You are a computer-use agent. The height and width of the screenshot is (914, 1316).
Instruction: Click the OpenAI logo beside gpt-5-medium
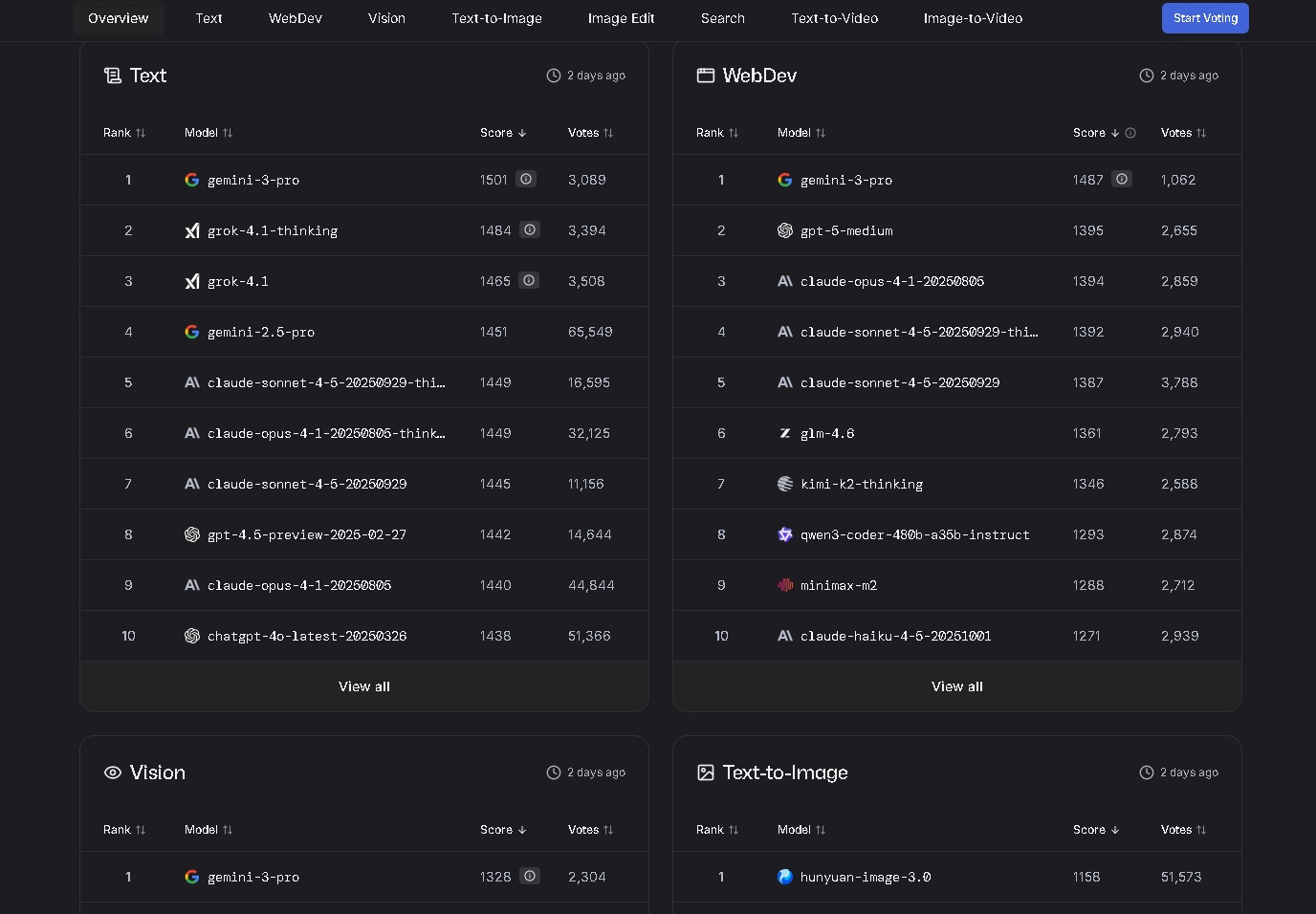(x=785, y=230)
